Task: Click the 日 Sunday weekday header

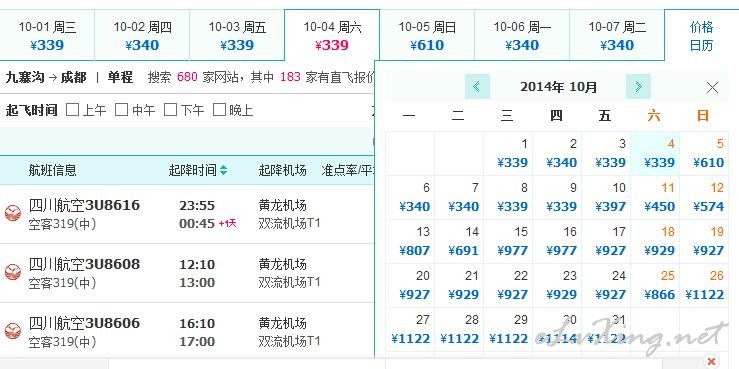Action: 703,115
